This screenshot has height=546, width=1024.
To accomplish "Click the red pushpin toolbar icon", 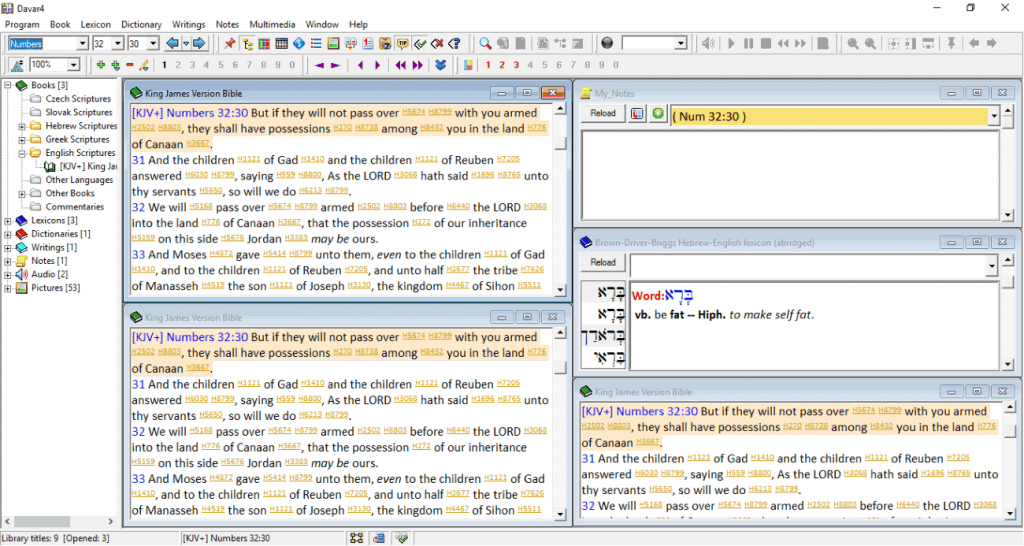I will pyautogui.click(x=229, y=43).
